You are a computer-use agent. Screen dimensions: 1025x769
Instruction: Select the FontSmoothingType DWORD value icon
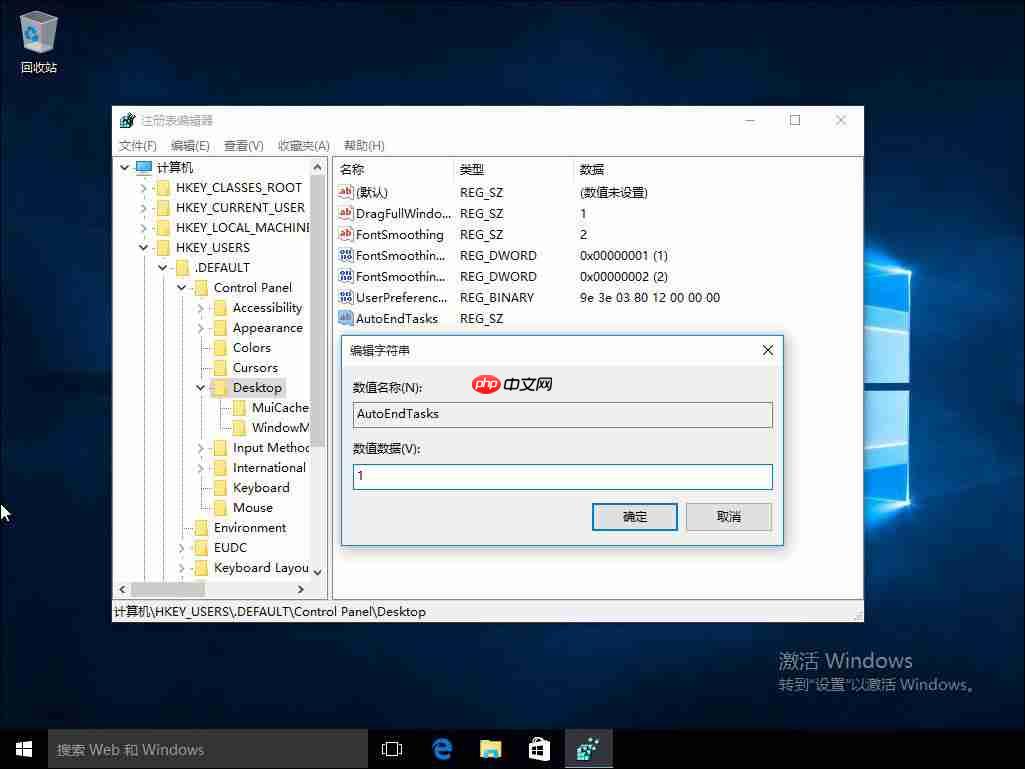pyautogui.click(x=346, y=255)
